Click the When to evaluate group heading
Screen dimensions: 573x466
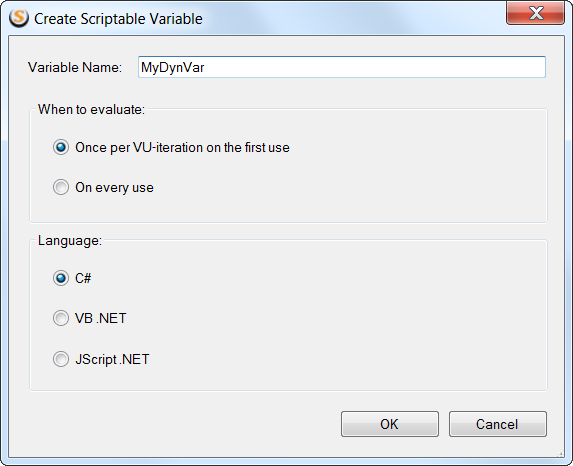pos(91,109)
